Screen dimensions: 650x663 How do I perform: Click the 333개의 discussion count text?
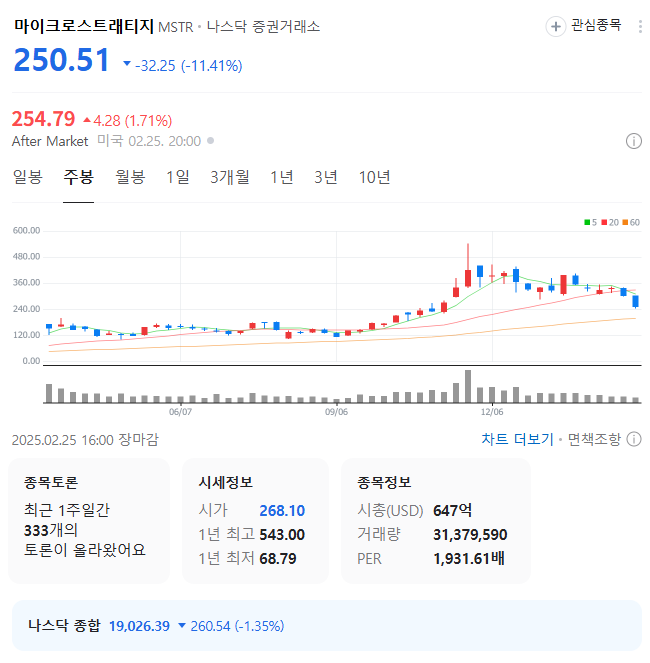(x=51, y=530)
